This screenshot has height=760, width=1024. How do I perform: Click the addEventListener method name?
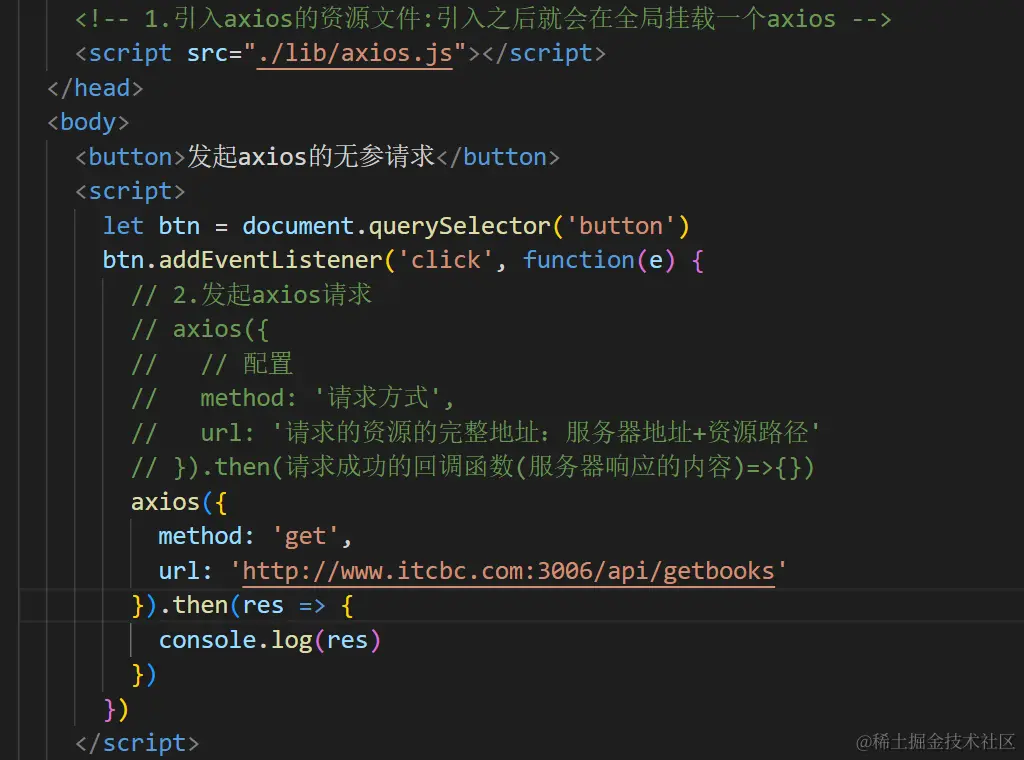tap(270, 261)
